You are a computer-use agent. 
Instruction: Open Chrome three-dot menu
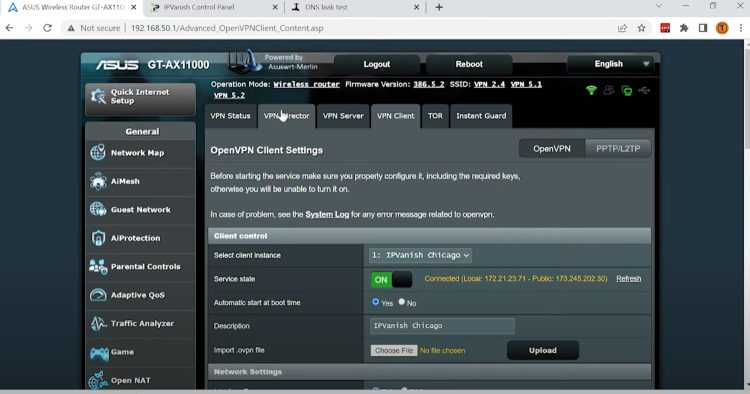(741, 28)
